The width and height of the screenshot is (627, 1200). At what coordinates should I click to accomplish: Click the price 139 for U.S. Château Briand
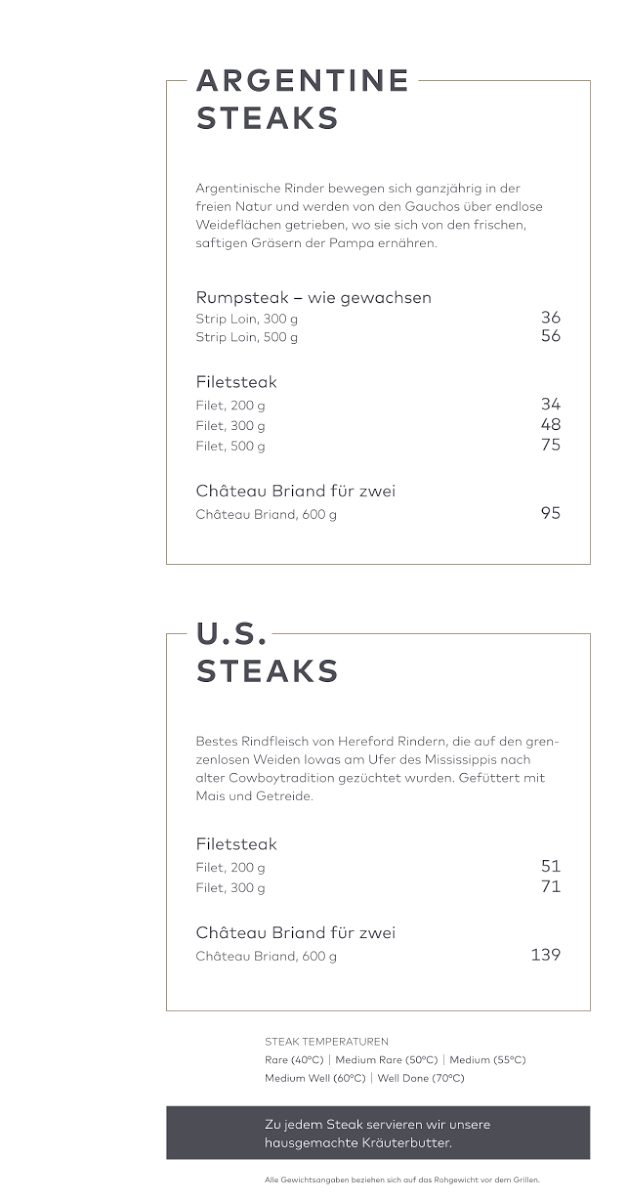click(x=545, y=955)
